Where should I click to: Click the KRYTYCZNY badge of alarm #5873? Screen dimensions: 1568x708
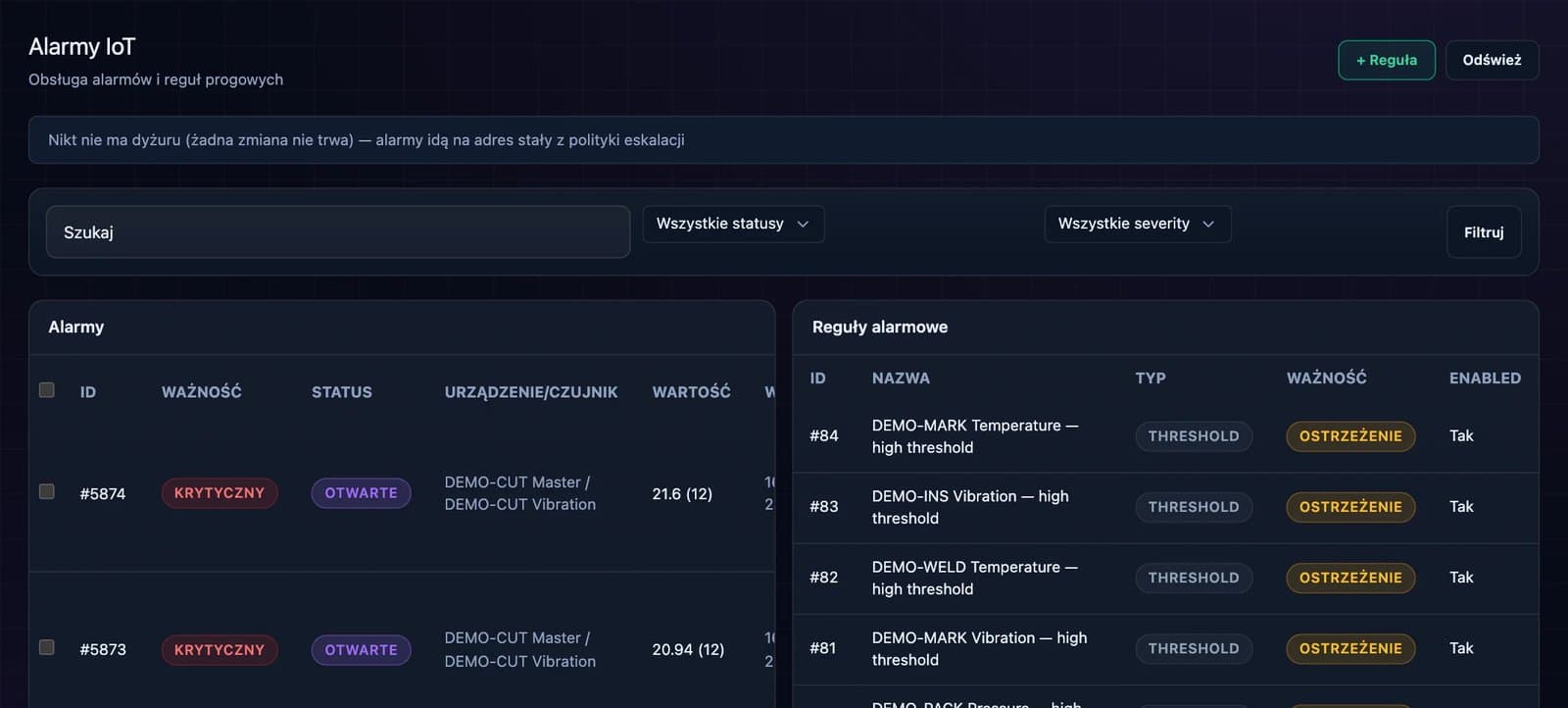pos(220,649)
